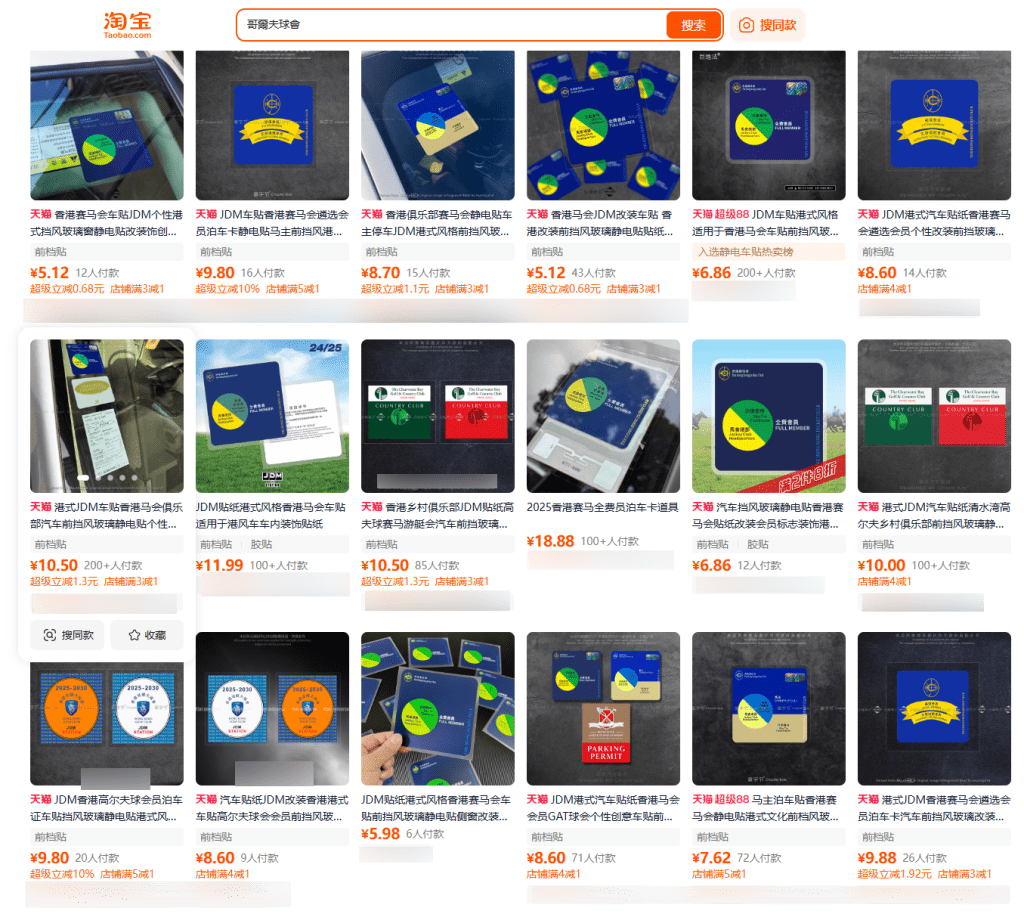
Task: Click the orange 搜索 search button
Action: click(x=693, y=25)
